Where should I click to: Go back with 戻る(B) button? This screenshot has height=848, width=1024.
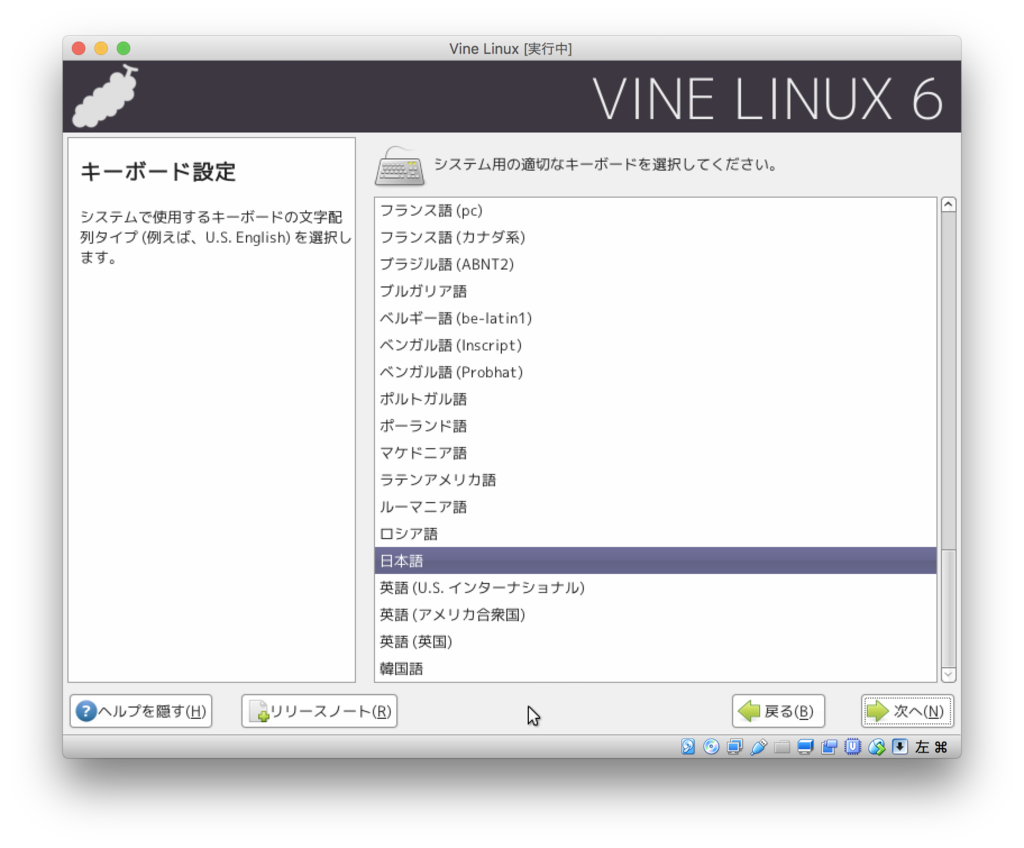[x=778, y=711]
